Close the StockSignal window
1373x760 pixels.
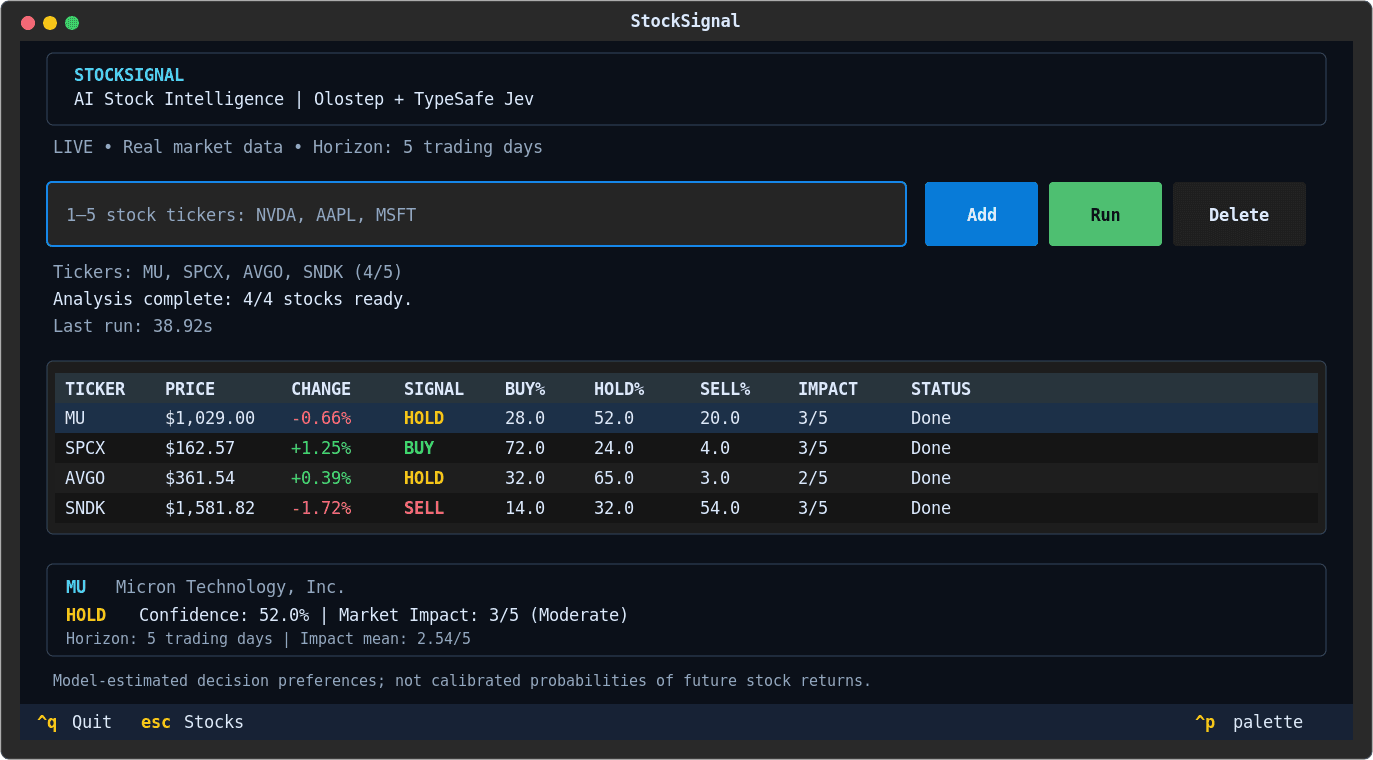click(28, 23)
